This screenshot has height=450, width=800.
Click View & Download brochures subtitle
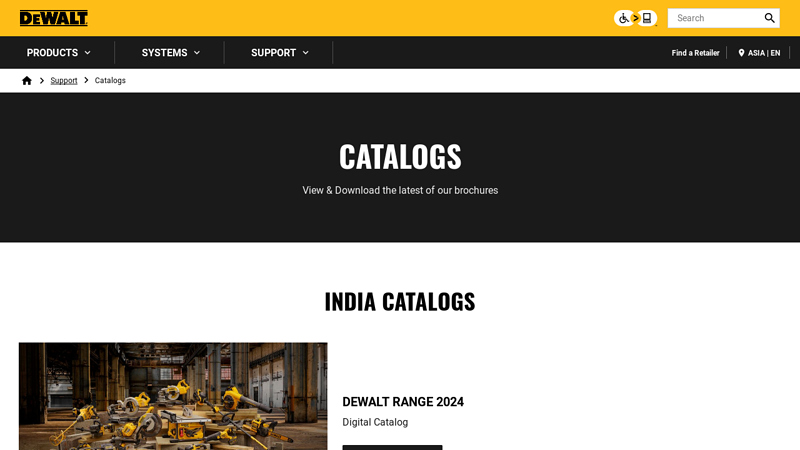[x=400, y=190]
